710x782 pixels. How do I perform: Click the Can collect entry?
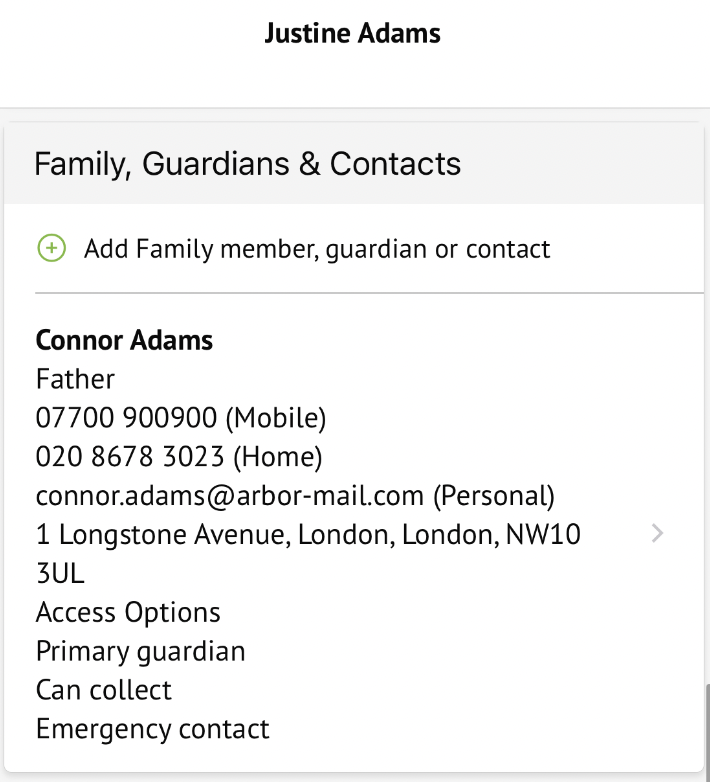(104, 690)
